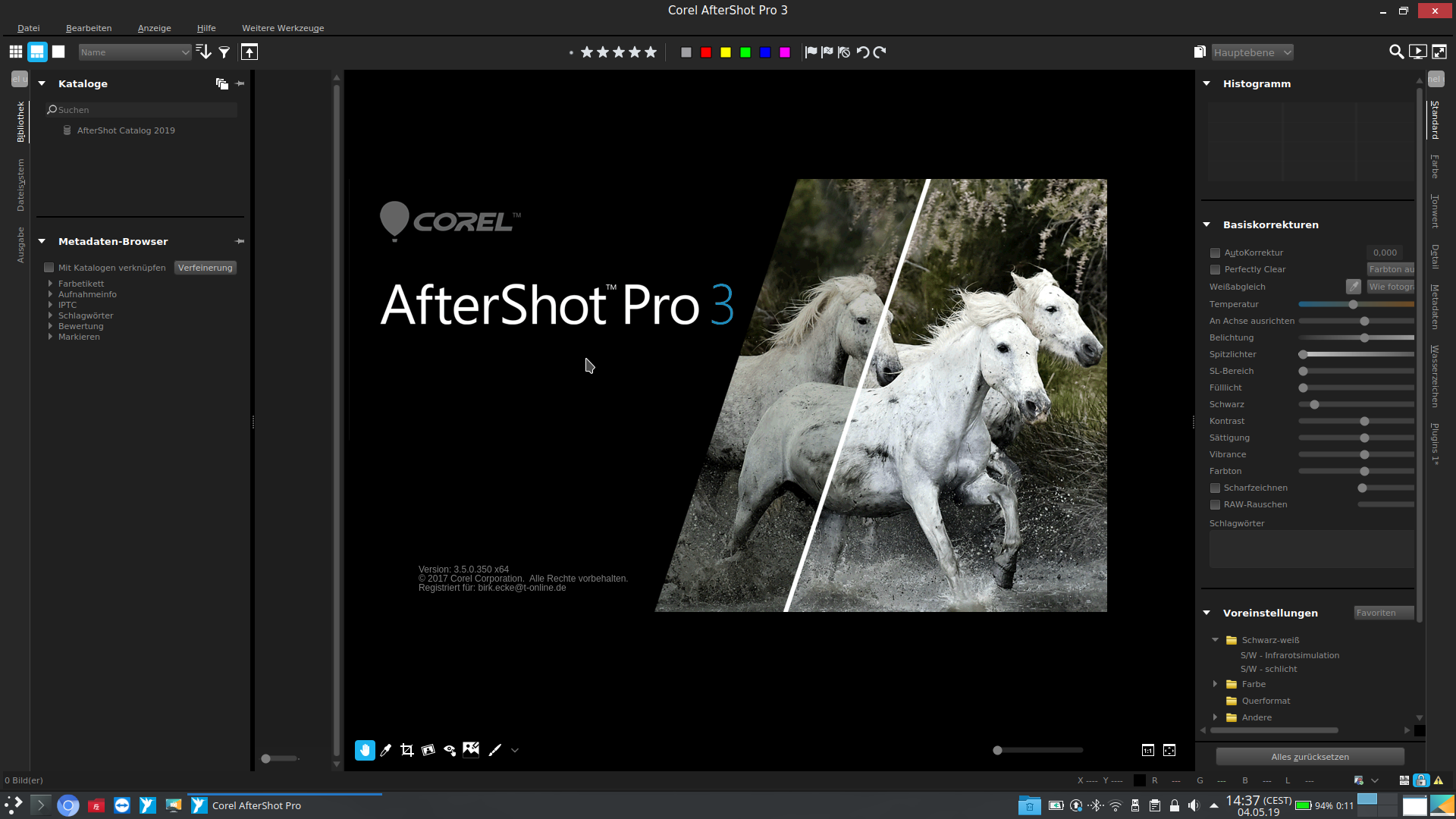
Task: Select the blemish heal image tool
Action: pos(471,750)
